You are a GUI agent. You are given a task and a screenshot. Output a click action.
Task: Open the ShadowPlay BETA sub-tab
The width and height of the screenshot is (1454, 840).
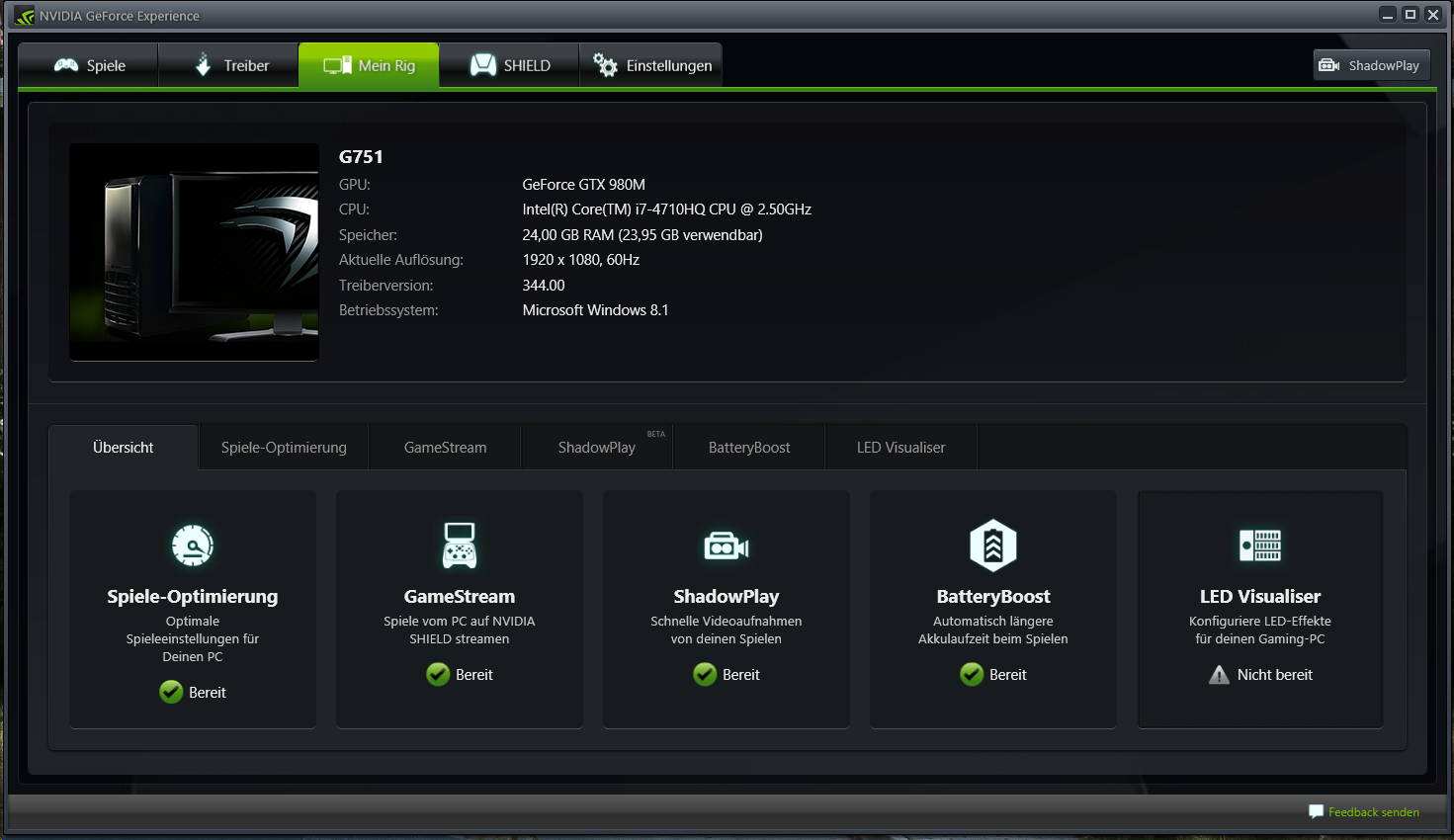tap(597, 448)
